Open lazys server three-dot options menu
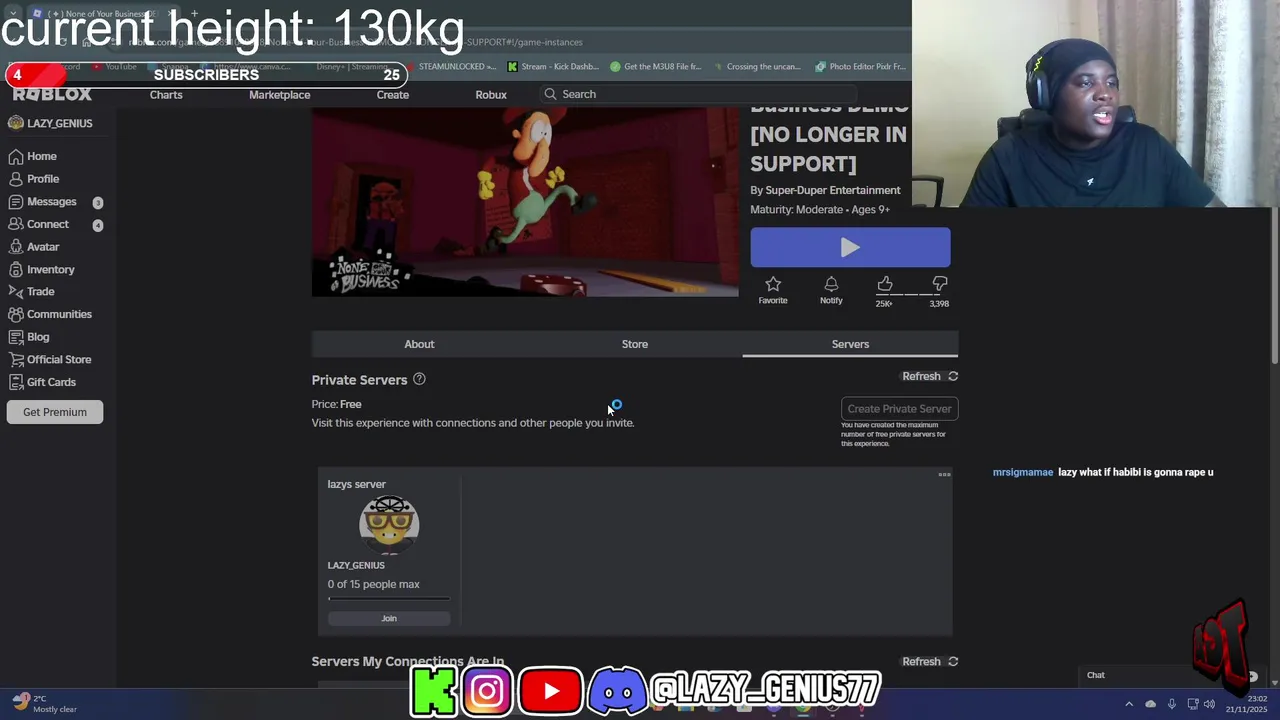 944,475
